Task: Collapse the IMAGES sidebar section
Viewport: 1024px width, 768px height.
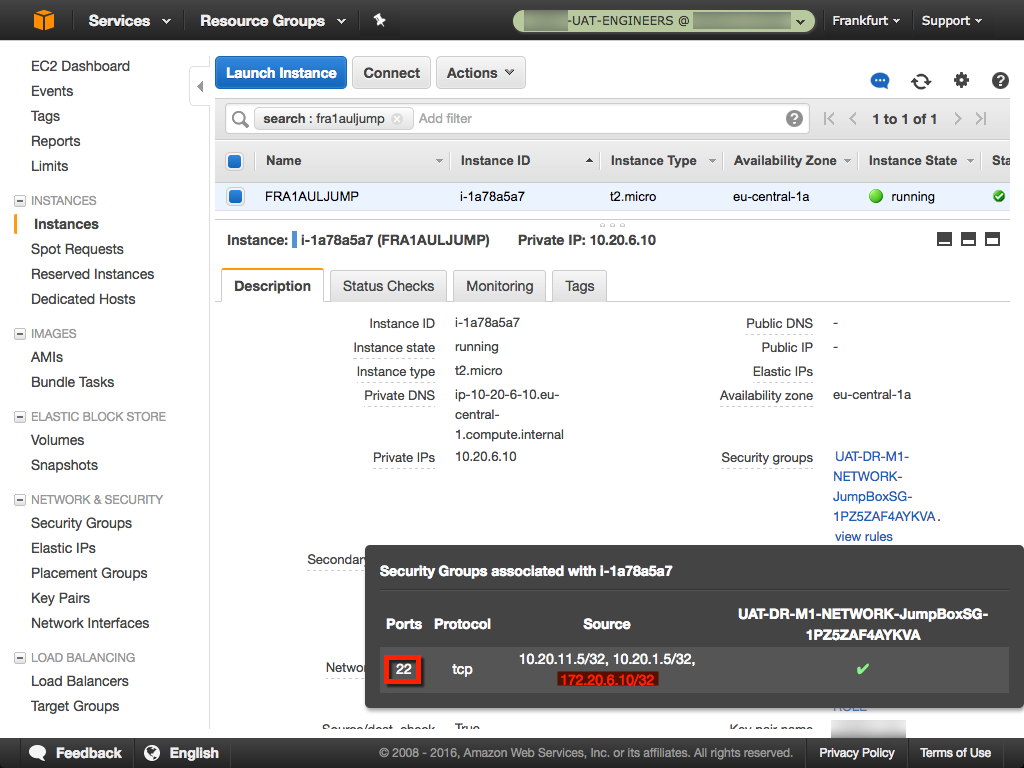Action: (x=20, y=334)
